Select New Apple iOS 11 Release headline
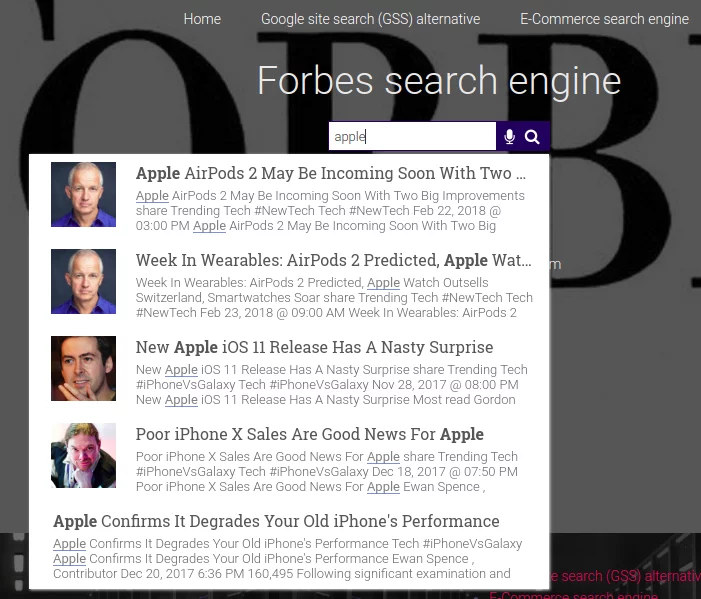The width and height of the screenshot is (701, 599). tap(314, 347)
